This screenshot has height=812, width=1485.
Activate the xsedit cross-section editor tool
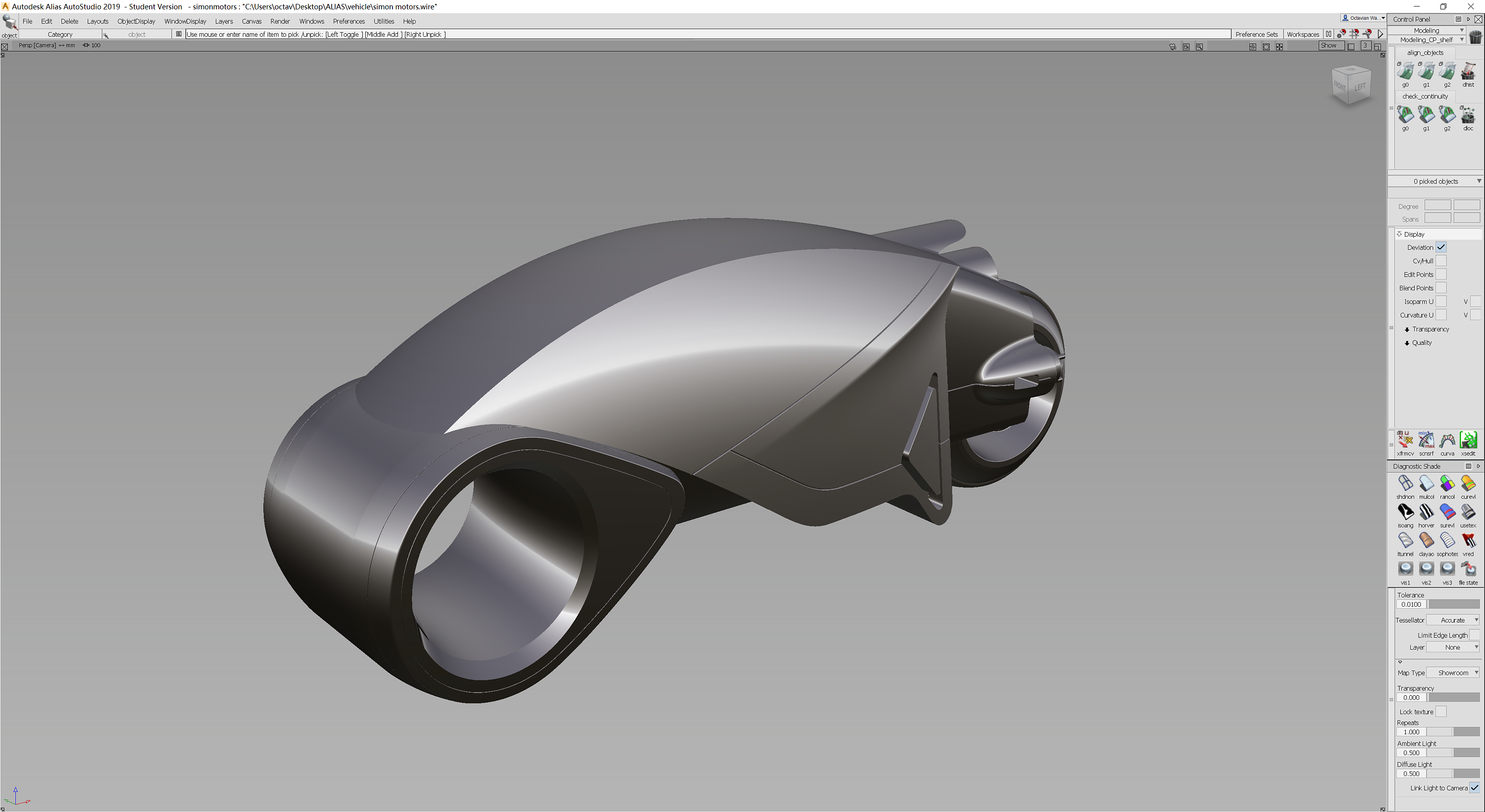click(x=1468, y=440)
